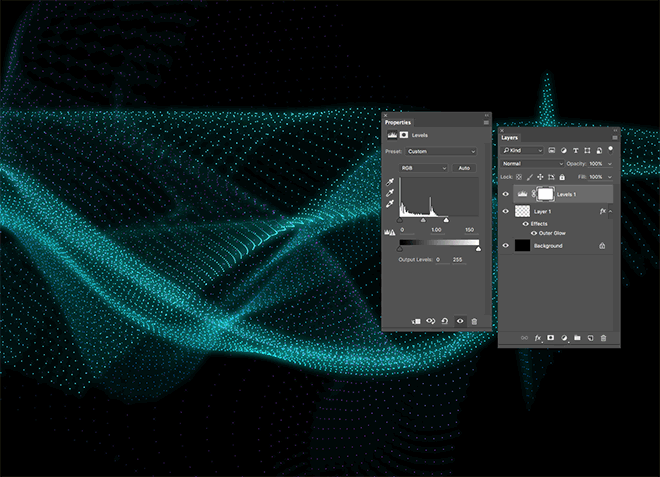Hide the Background layer

click(x=506, y=246)
